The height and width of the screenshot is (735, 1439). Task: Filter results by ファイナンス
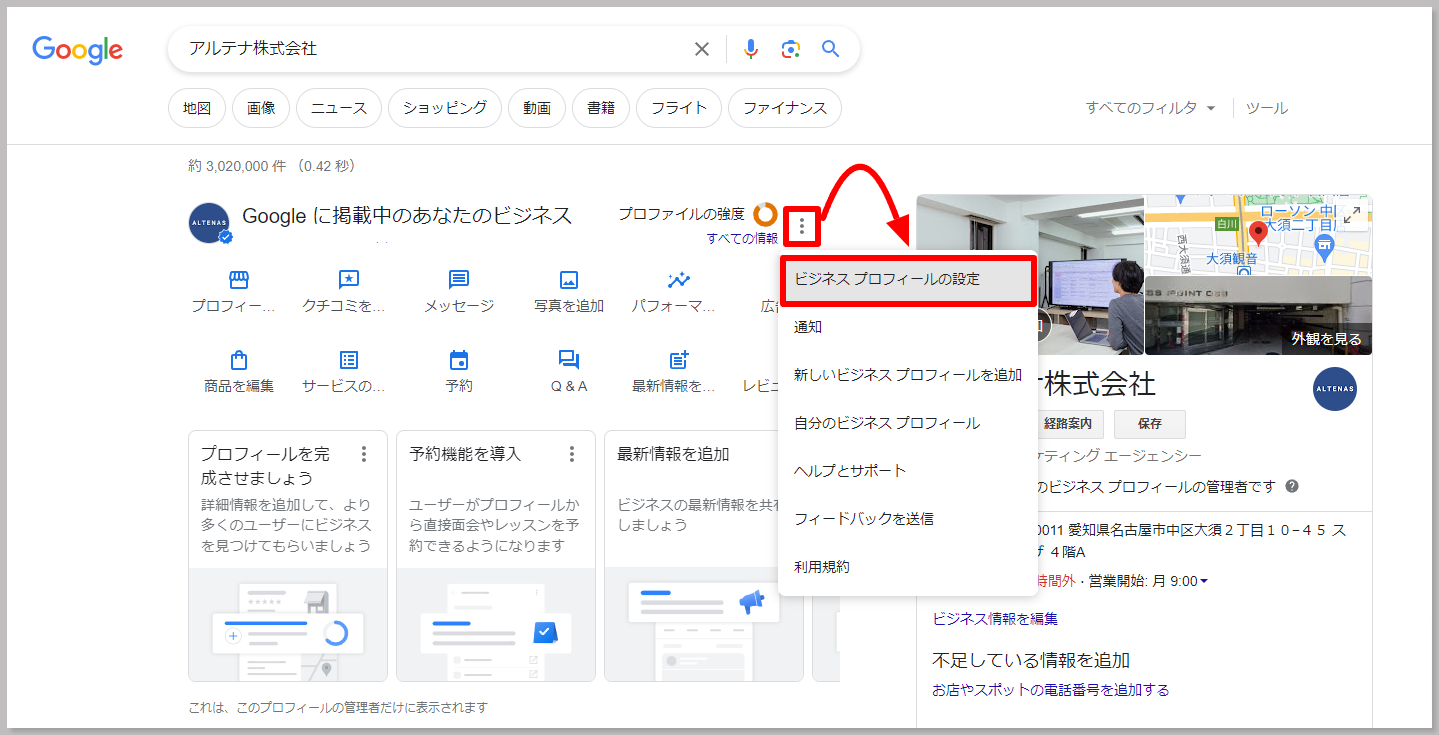(x=785, y=108)
